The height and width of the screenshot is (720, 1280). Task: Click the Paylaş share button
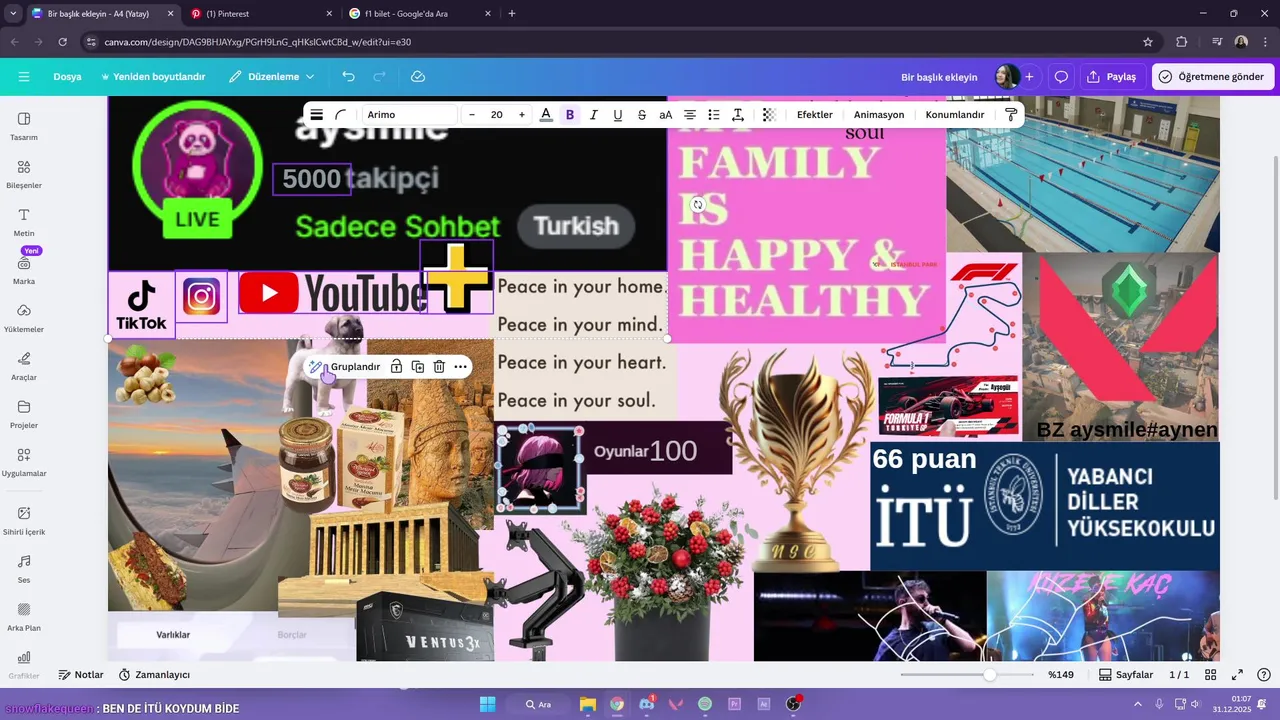click(1112, 77)
